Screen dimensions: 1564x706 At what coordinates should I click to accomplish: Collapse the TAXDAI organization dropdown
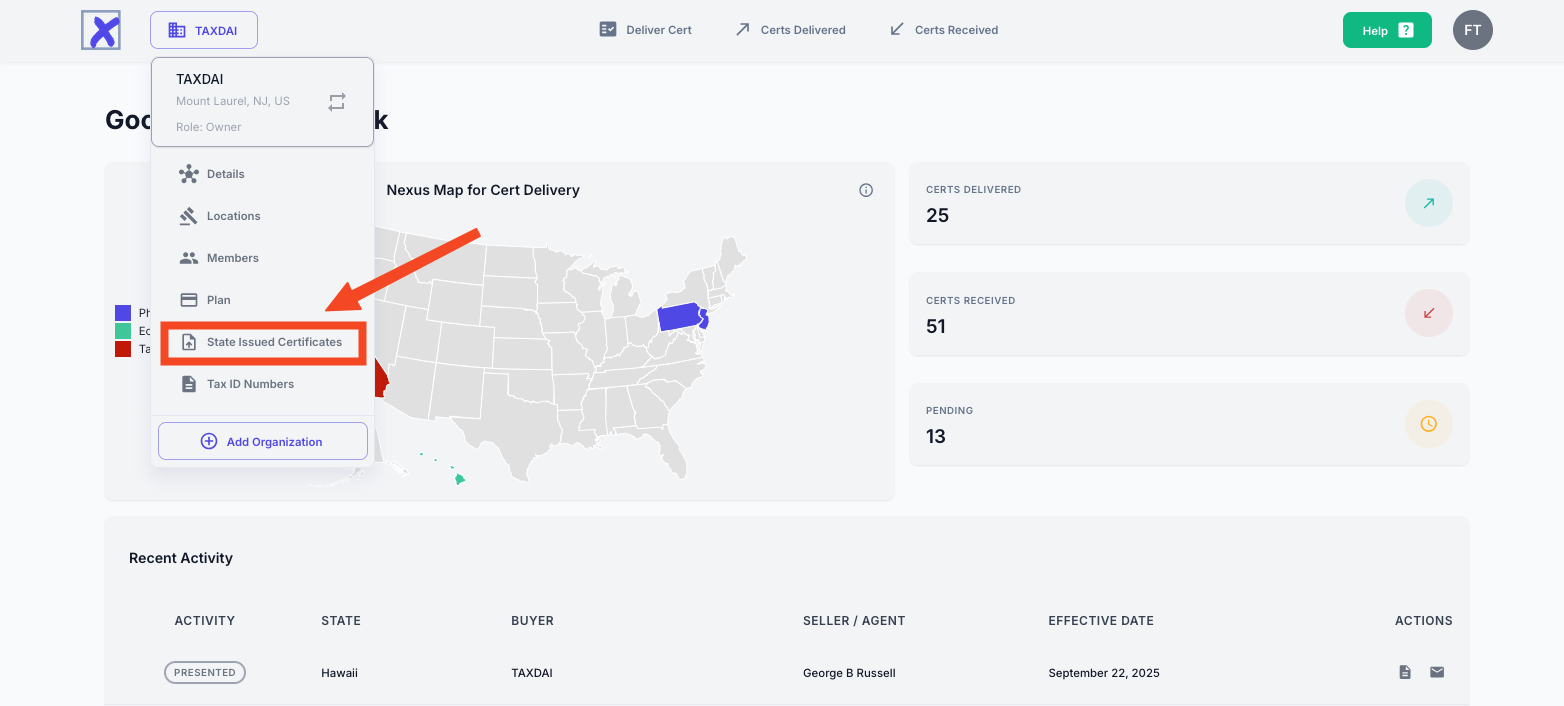coord(204,30)
